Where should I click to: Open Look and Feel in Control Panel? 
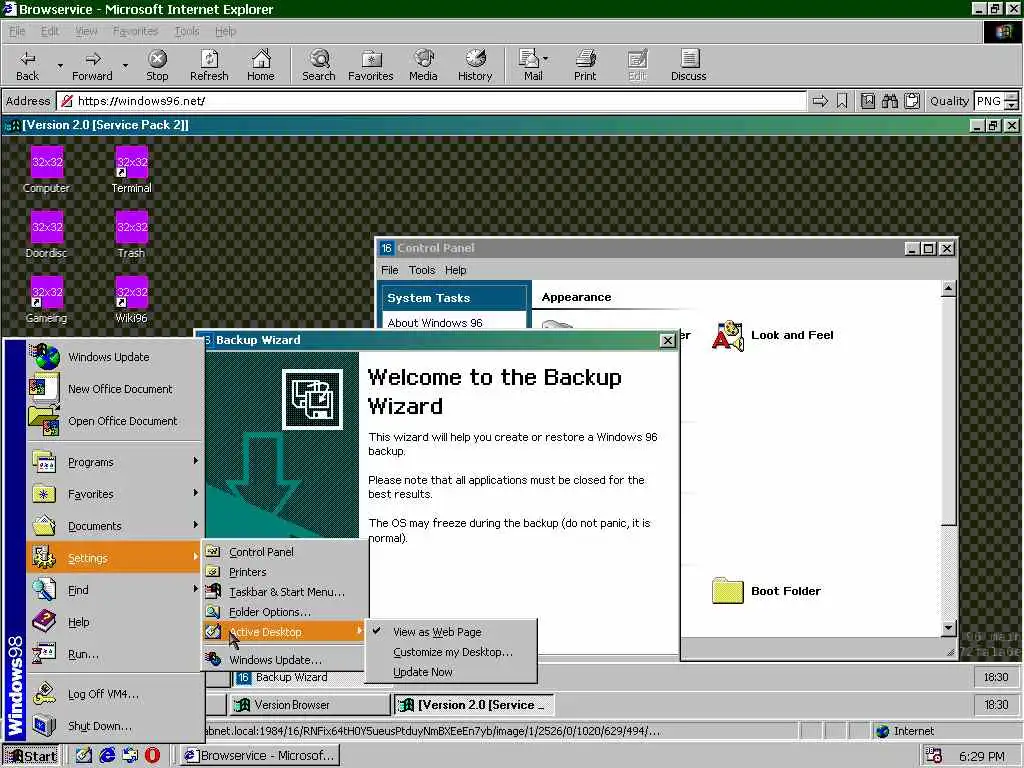(x=773, y=336)
